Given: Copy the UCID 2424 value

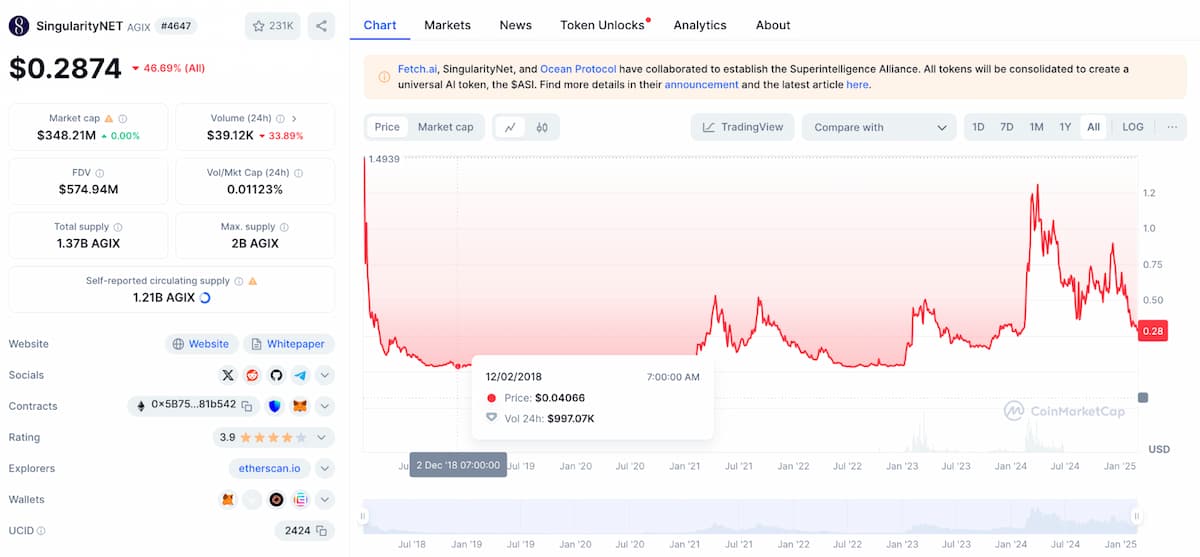Looking at the screenshot, I should point(321,530).
